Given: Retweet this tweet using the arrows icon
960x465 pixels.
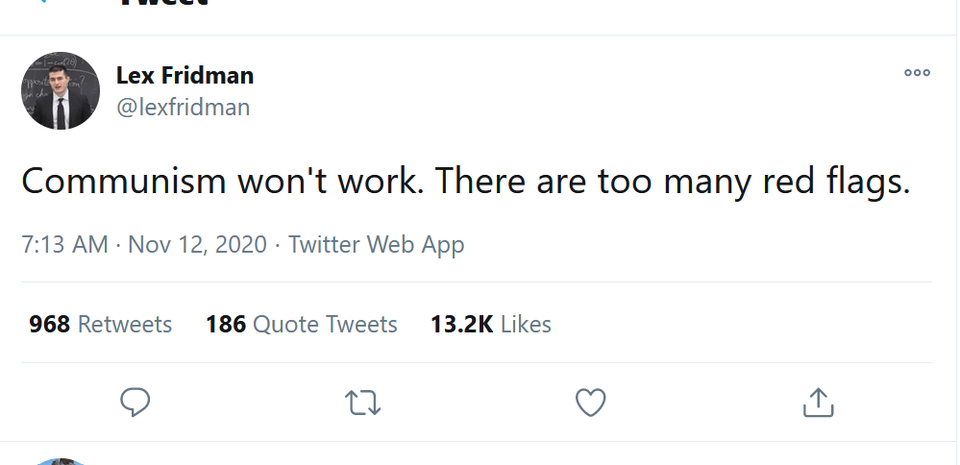Looking at the screenshot, I should pyautogui.click(x=362, y=402).
